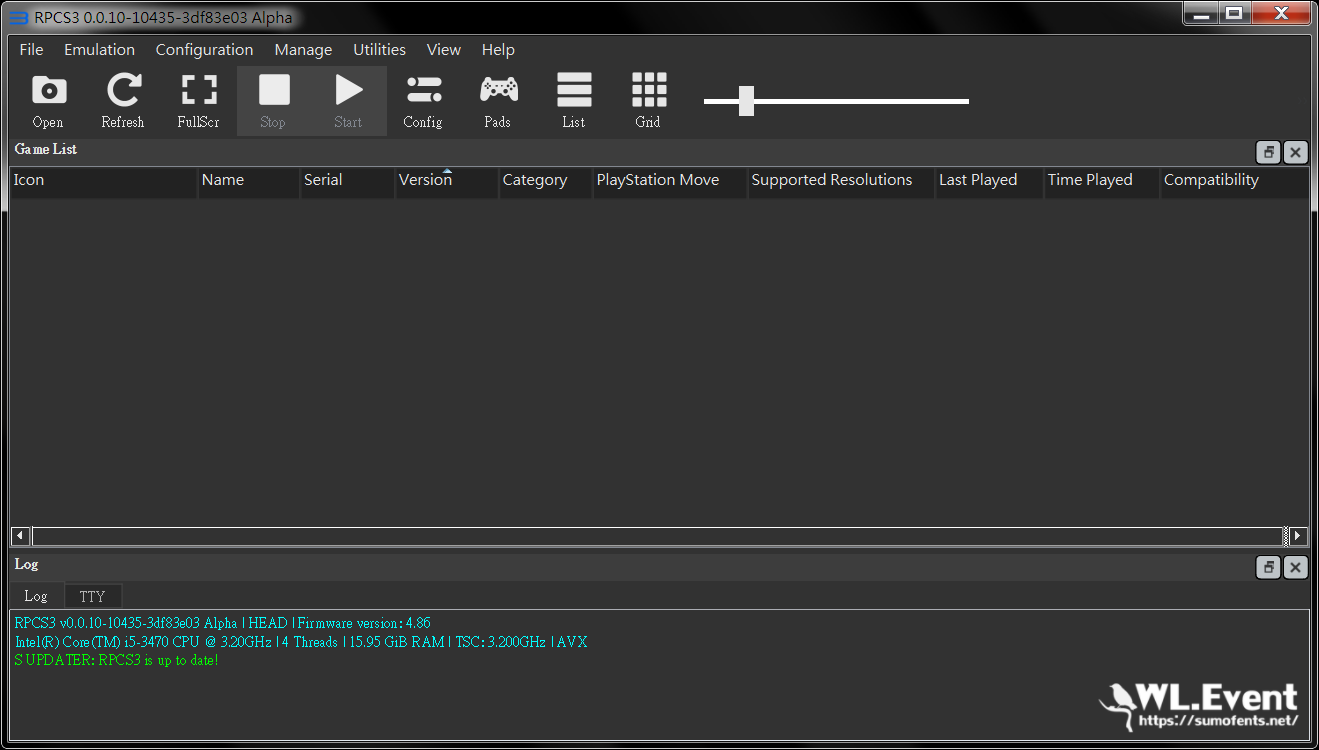Open the File menu
The width and height of the screenshot is (1319, 750).
click(32, 50)
